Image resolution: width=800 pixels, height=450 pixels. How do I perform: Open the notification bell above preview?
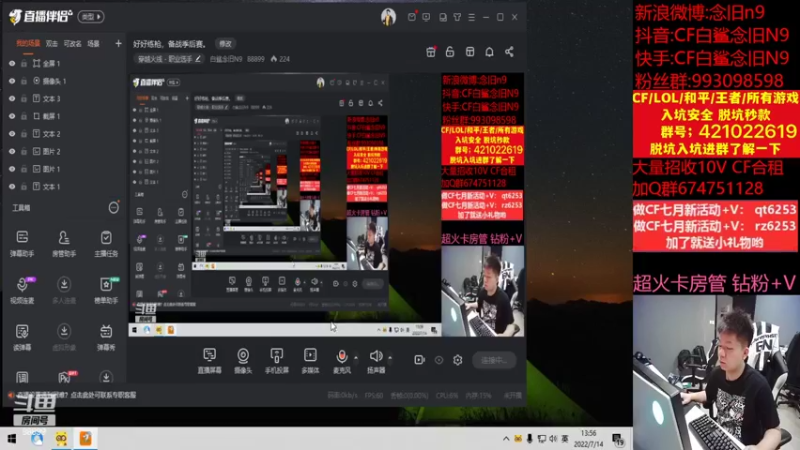click(x=489, y=52)
